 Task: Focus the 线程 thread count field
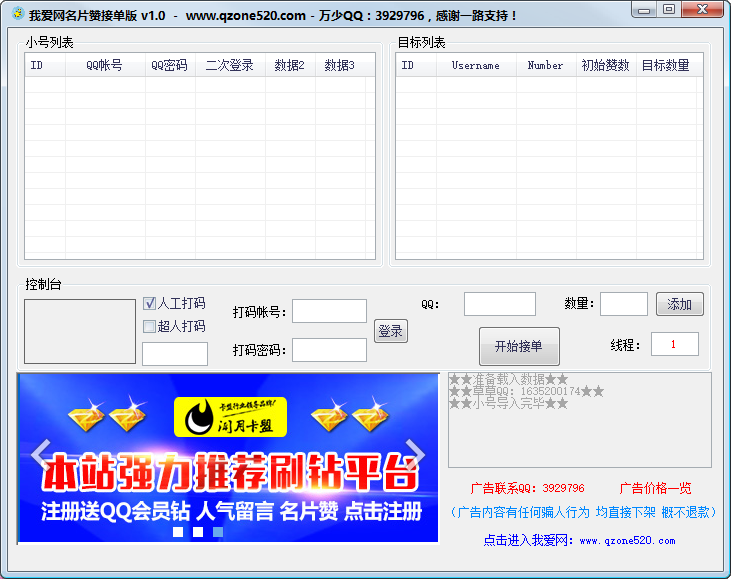coord(674,344)
